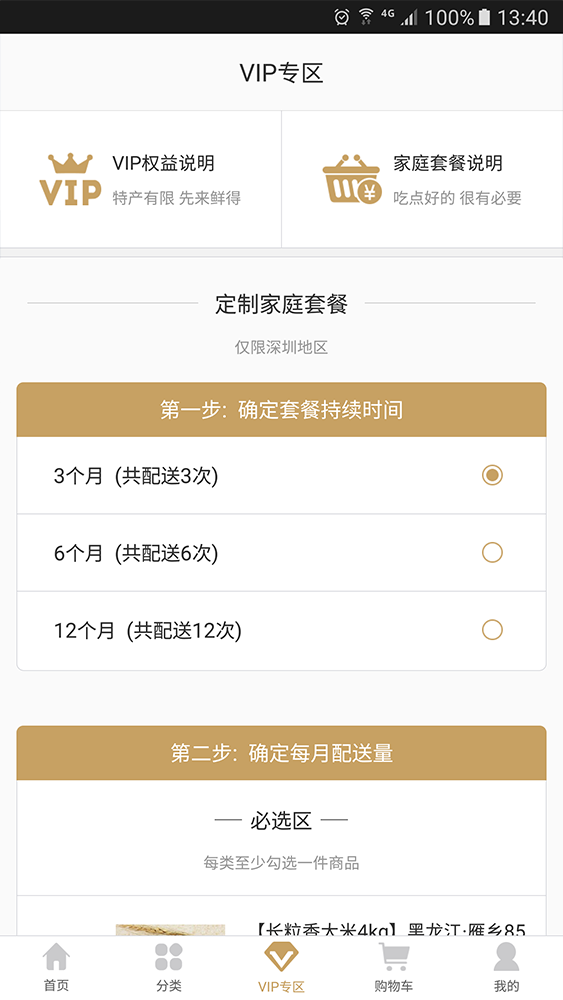
Task: Tap the 第一步 确定套餐持续时间 header
Action: point(281,409)
